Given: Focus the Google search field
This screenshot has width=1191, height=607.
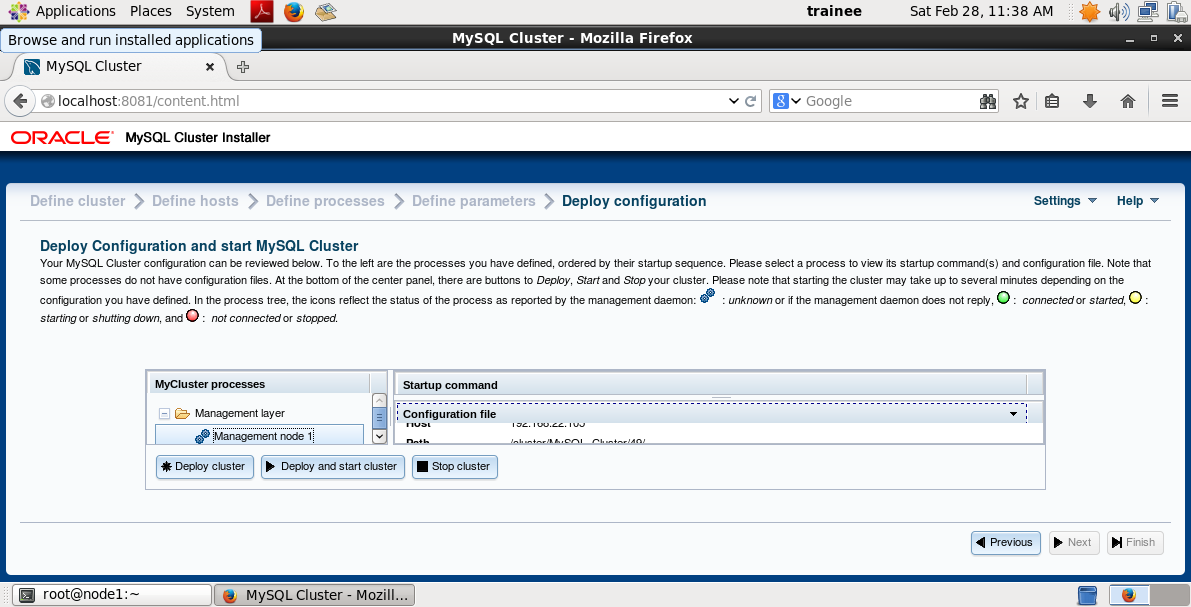Looking at the screenshot, I should pyautogui.click(x=889, y=101).
